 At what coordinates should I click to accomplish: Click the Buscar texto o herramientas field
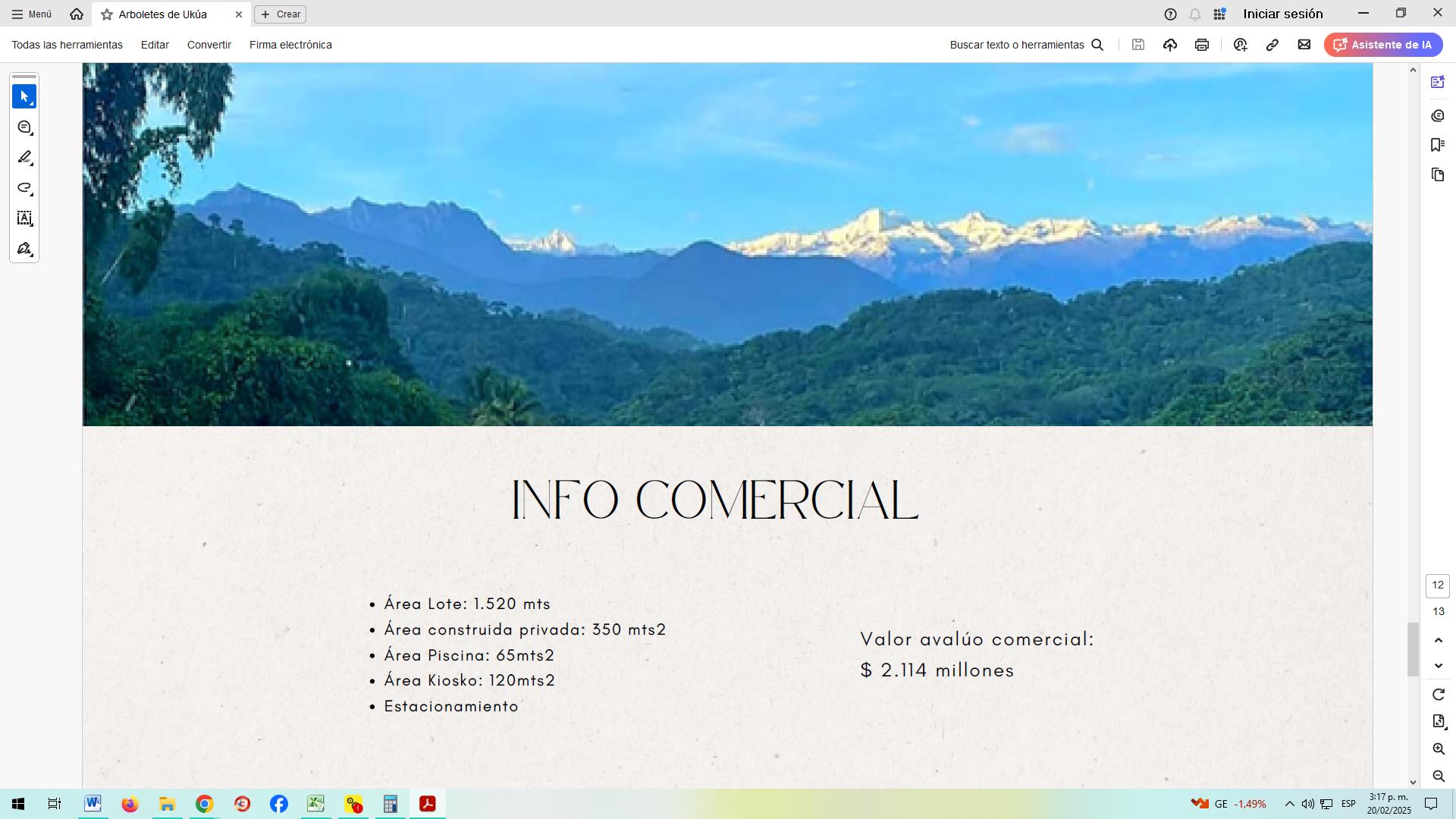coord(1017,45)
